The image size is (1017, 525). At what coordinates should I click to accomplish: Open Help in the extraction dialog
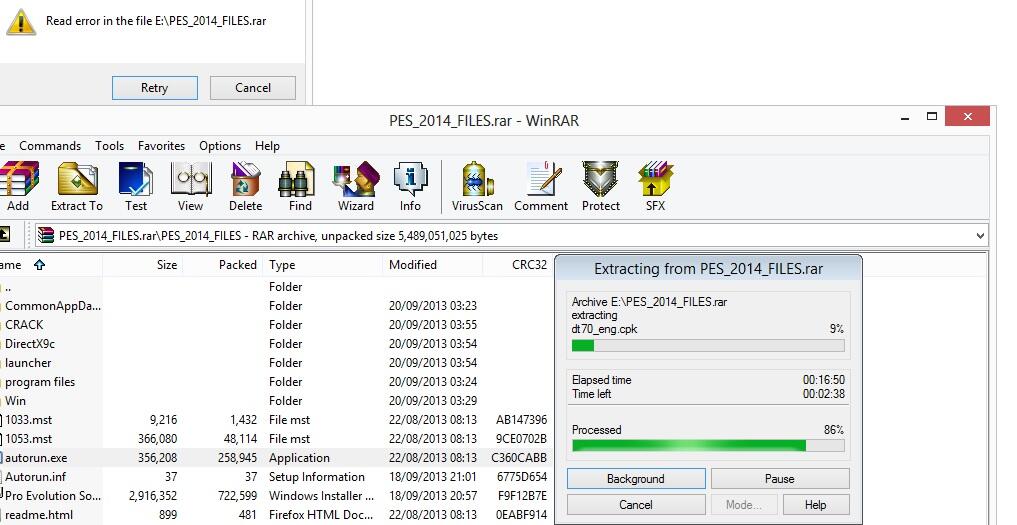pos(816,505)
